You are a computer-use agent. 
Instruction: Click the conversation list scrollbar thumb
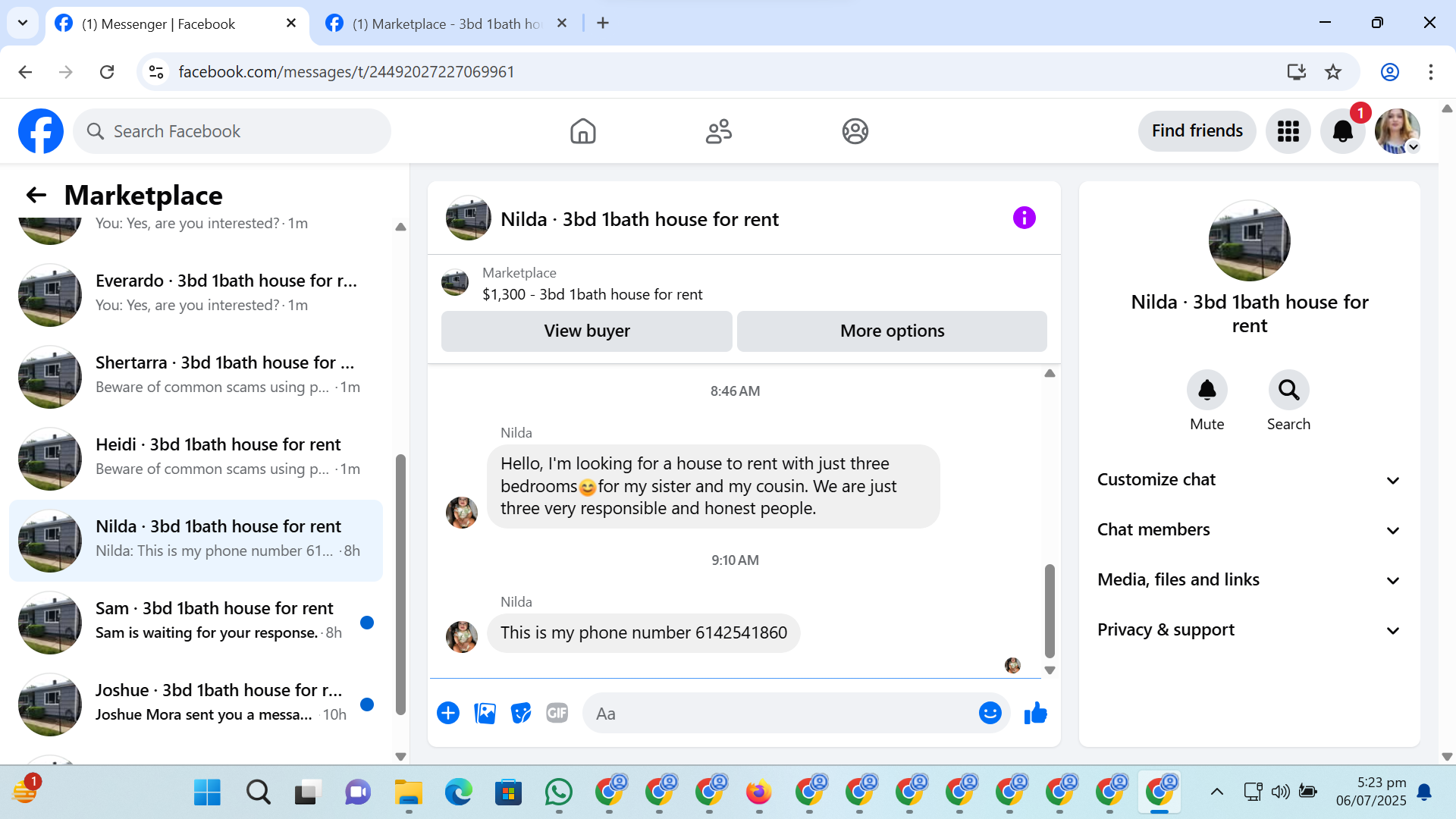pyautogui.click(x=400, y=584)
